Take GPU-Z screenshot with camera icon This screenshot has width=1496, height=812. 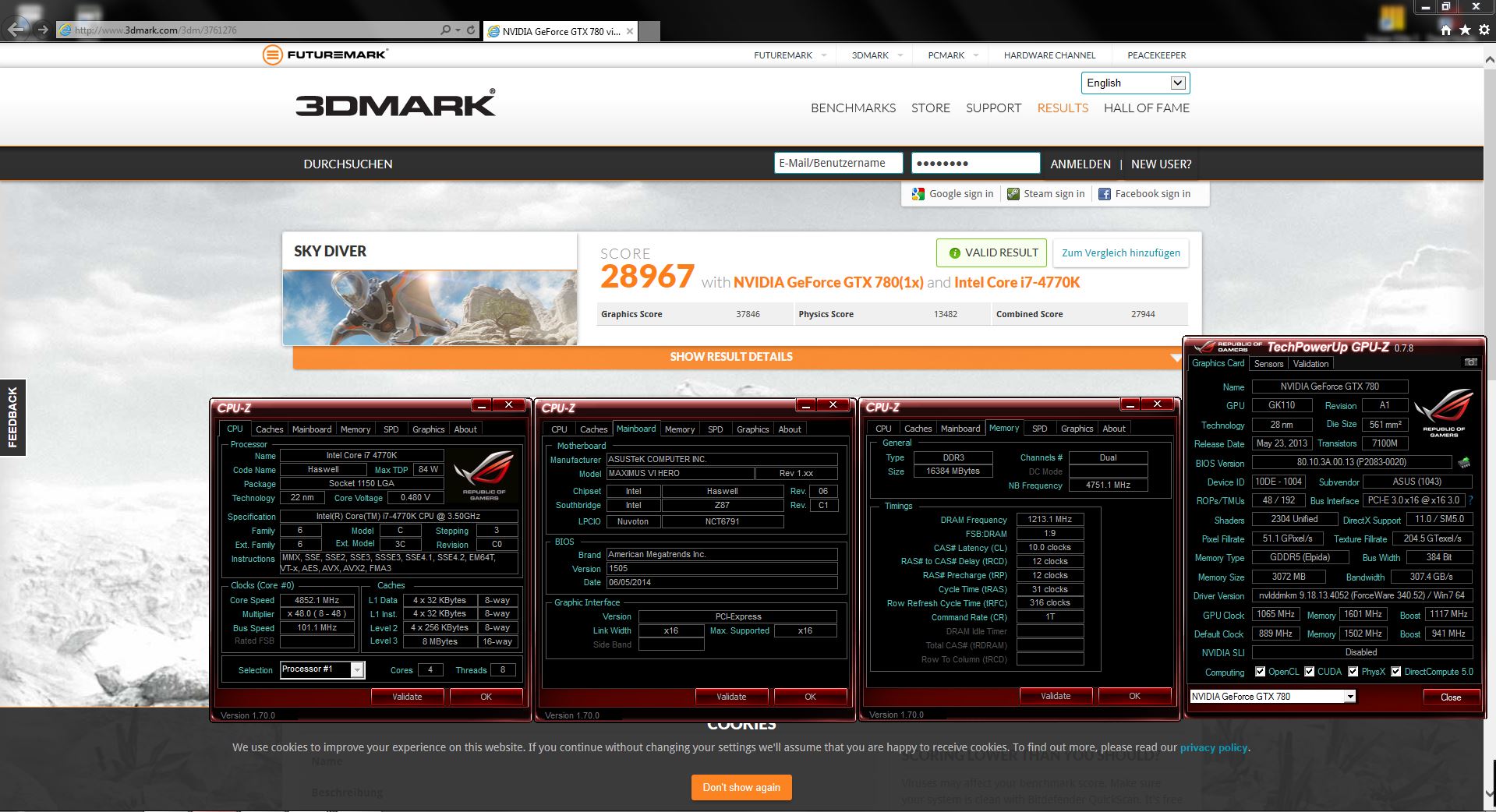coord(1470,362)
